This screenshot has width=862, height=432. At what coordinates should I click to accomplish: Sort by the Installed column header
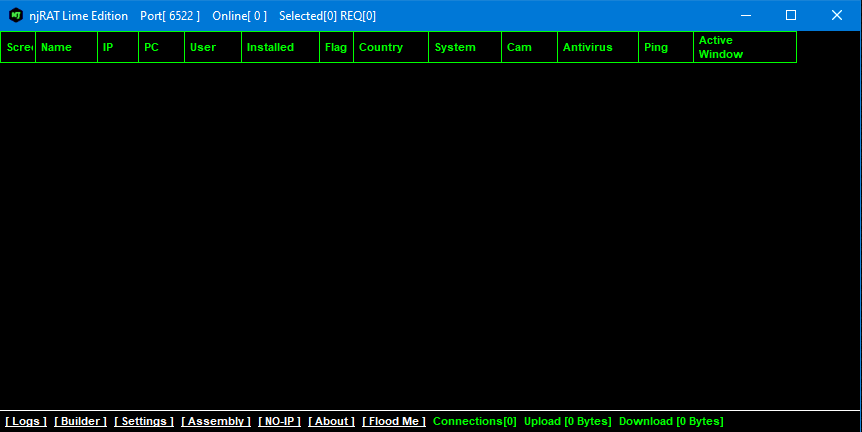tap(280, 47)
